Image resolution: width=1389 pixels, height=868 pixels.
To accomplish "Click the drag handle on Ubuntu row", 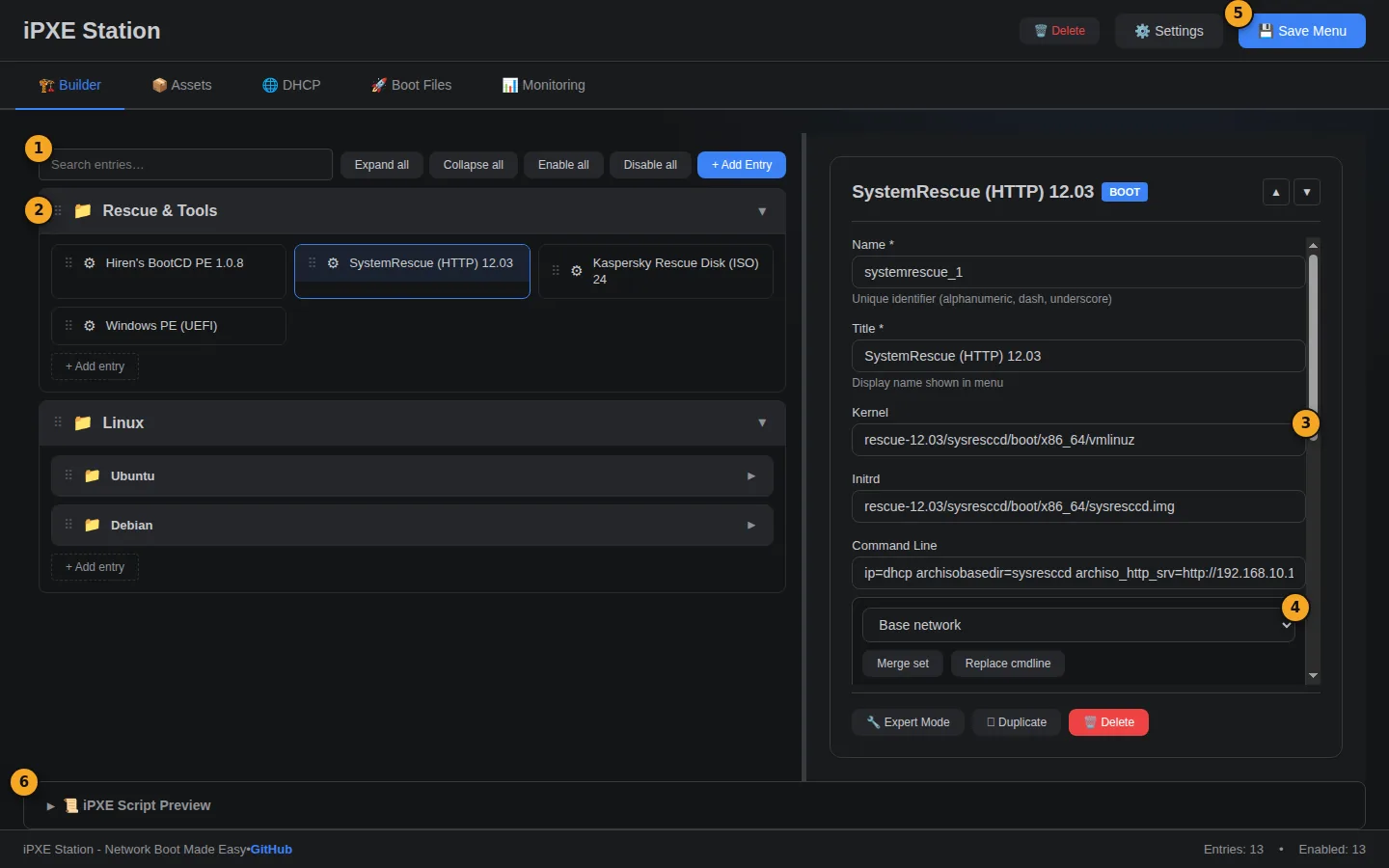I will (x=68, y=475).
